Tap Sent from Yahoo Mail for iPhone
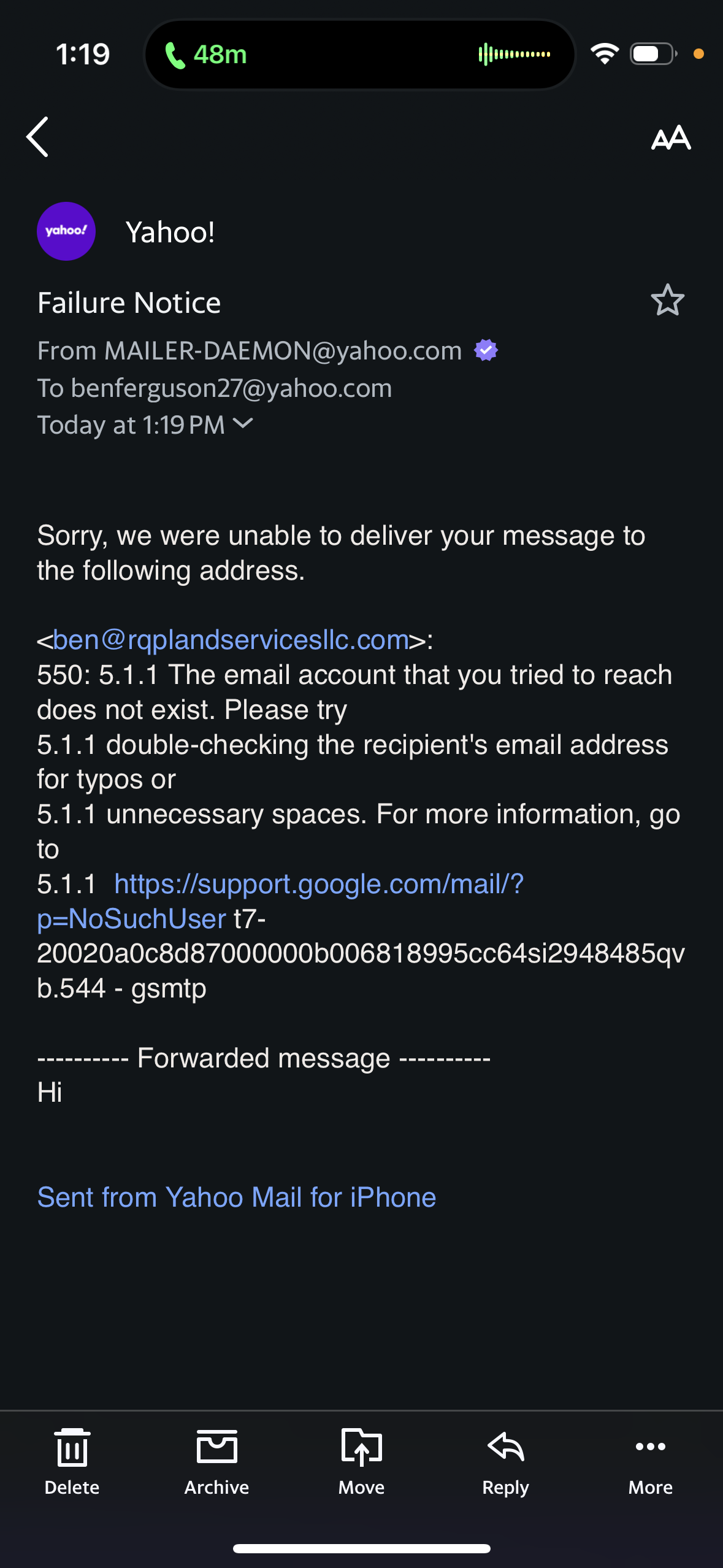The width and height of the screenshot is (723, 1568). pos(237,1197)
